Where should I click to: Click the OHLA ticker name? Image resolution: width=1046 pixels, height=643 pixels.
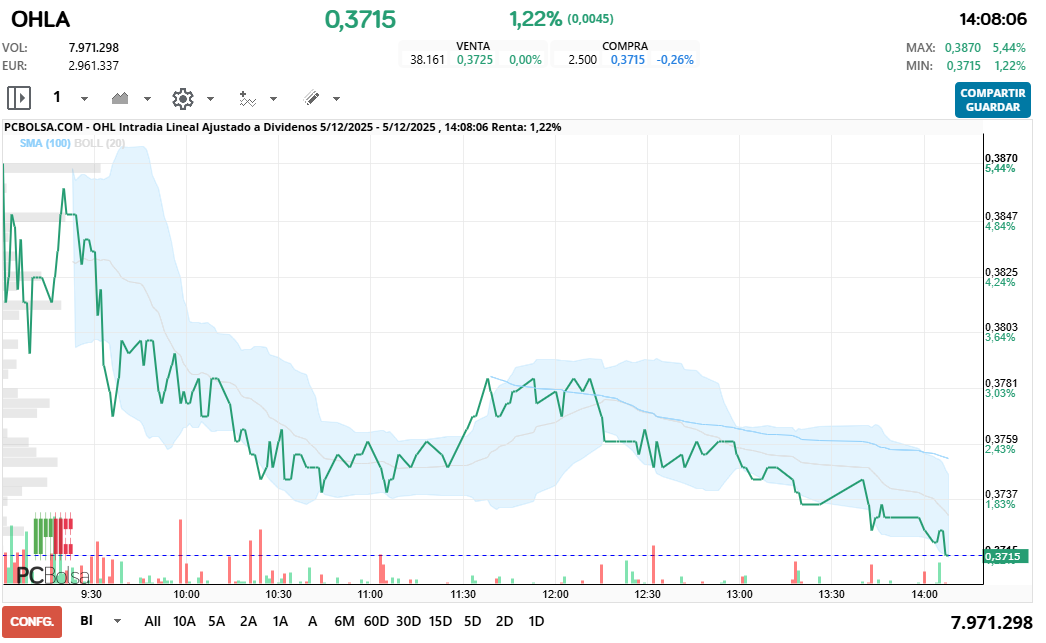41,19
